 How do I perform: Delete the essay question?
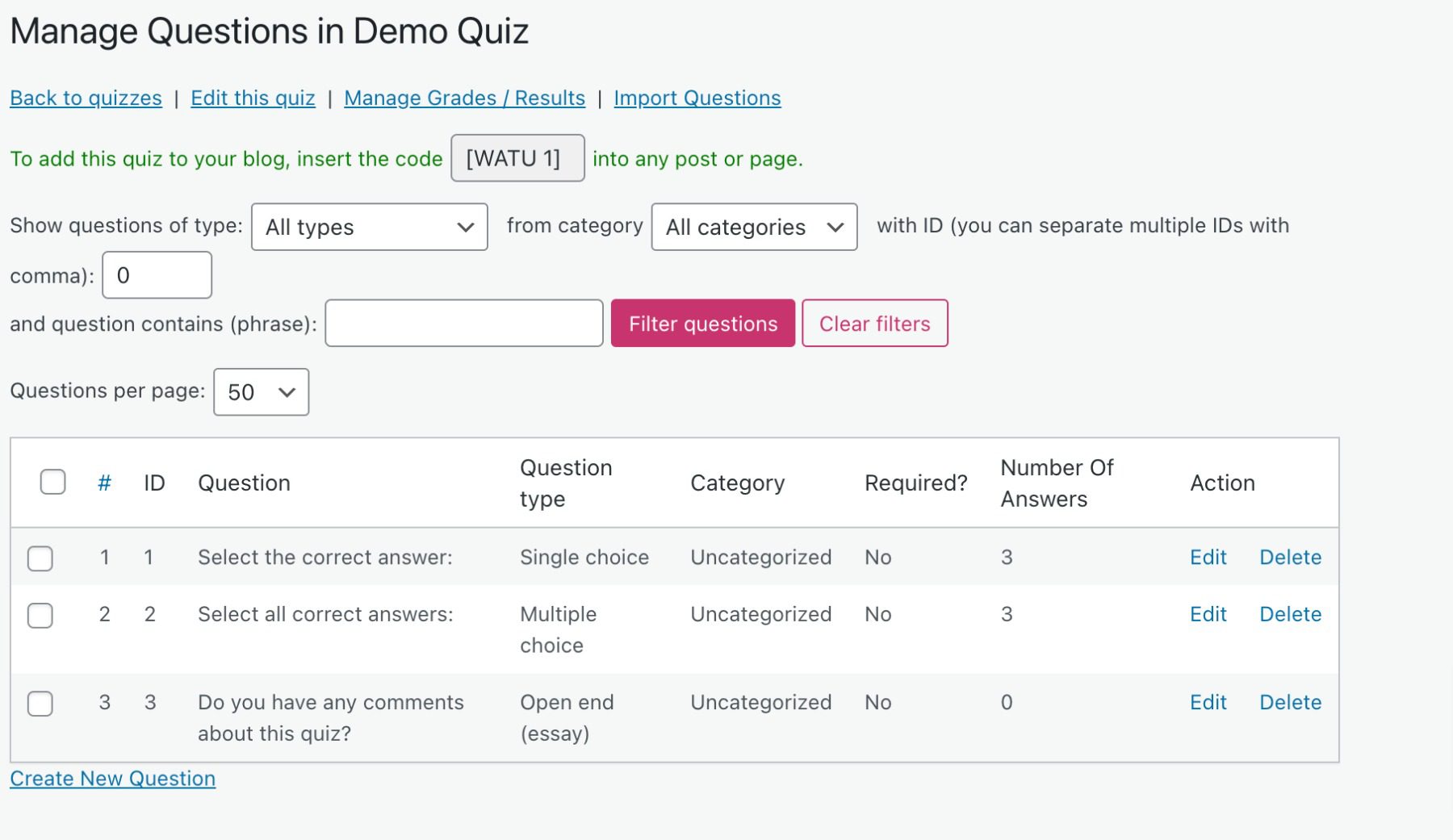coord(1289,702)
